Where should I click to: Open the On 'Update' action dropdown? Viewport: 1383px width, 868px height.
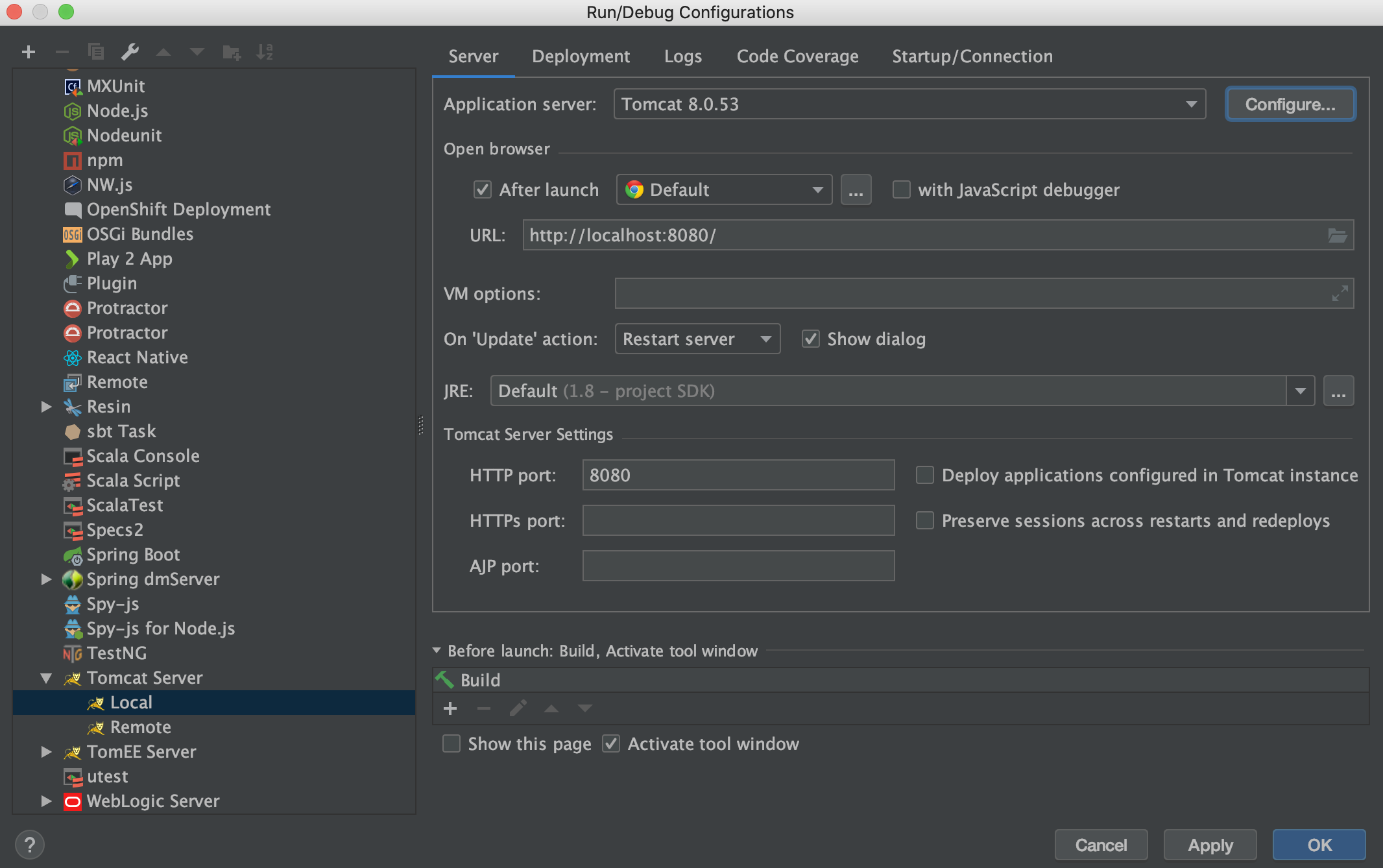click(x=697, y=339)
